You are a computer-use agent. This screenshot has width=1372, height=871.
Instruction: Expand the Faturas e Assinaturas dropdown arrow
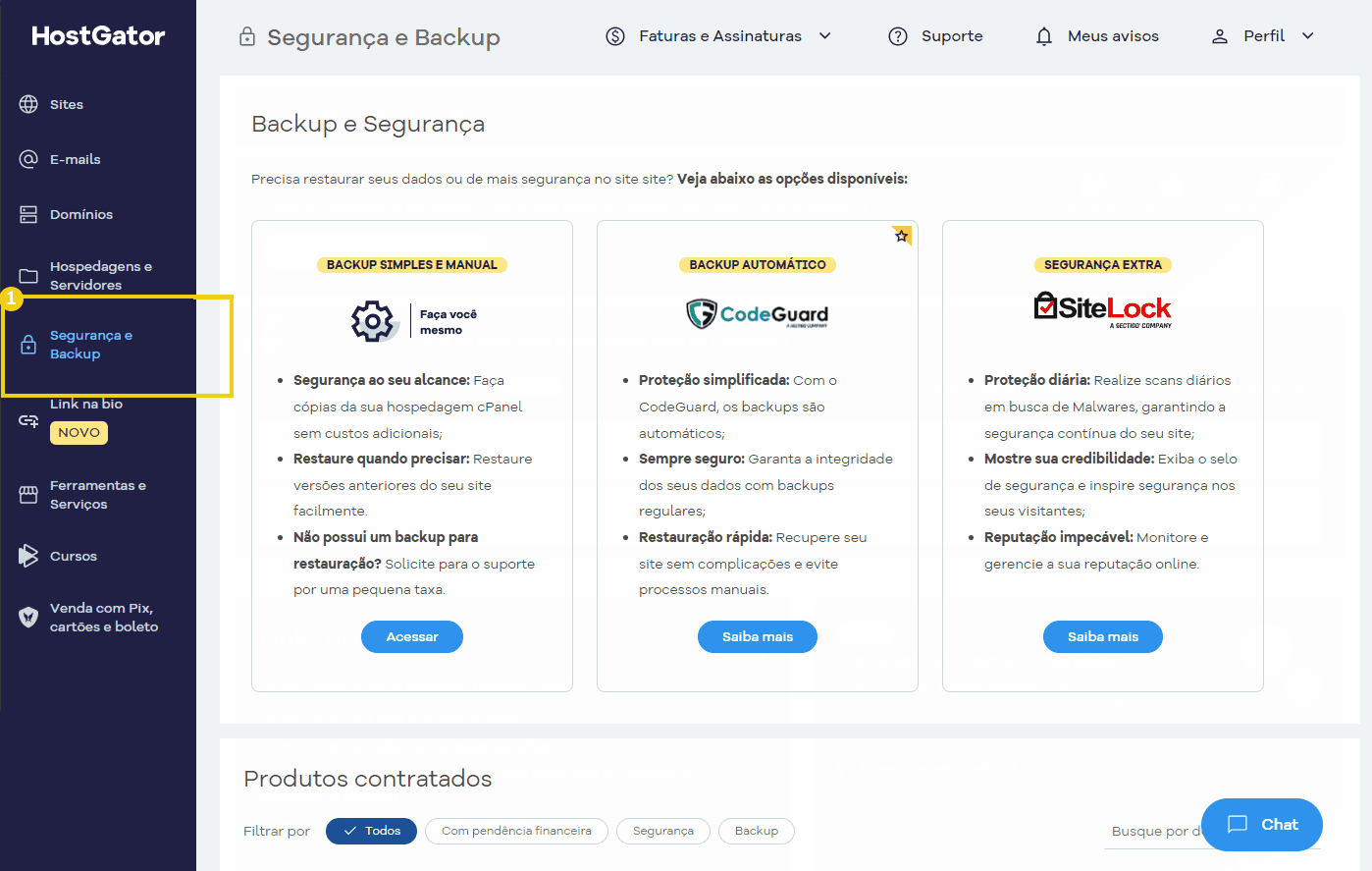click(x=825, y=36)
